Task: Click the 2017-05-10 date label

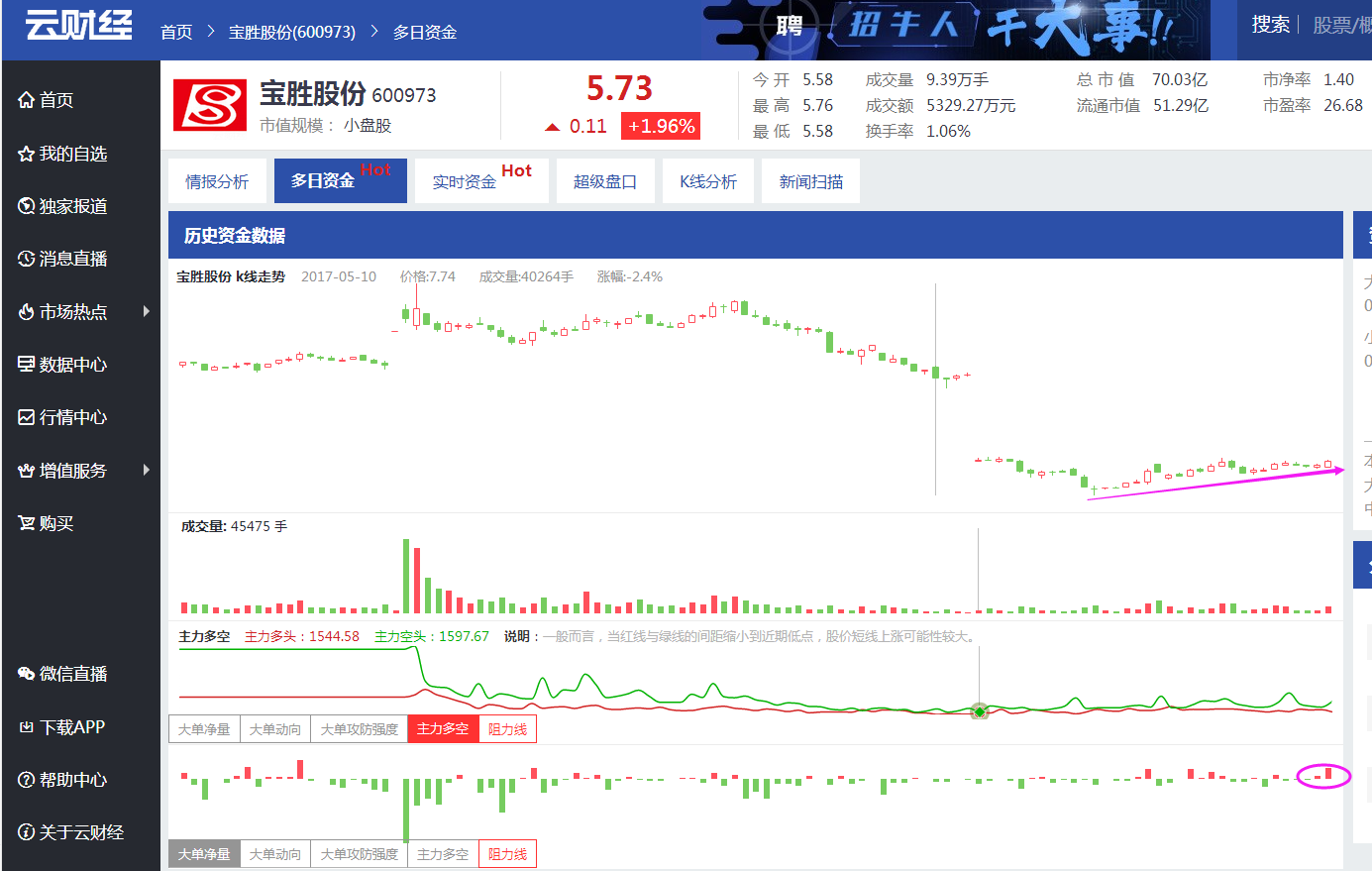Action: tap(339, 276)
